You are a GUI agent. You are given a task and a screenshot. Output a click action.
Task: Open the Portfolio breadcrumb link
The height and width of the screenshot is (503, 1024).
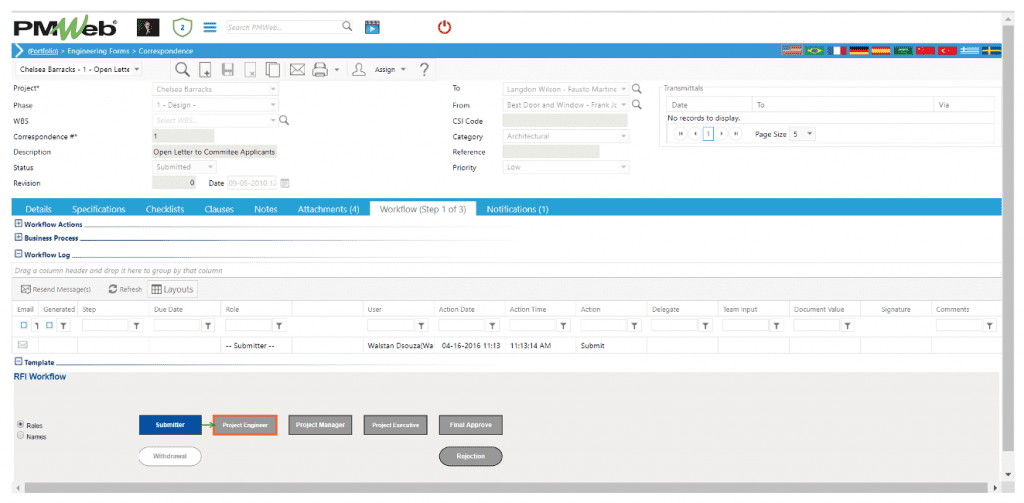click(44, 51)
